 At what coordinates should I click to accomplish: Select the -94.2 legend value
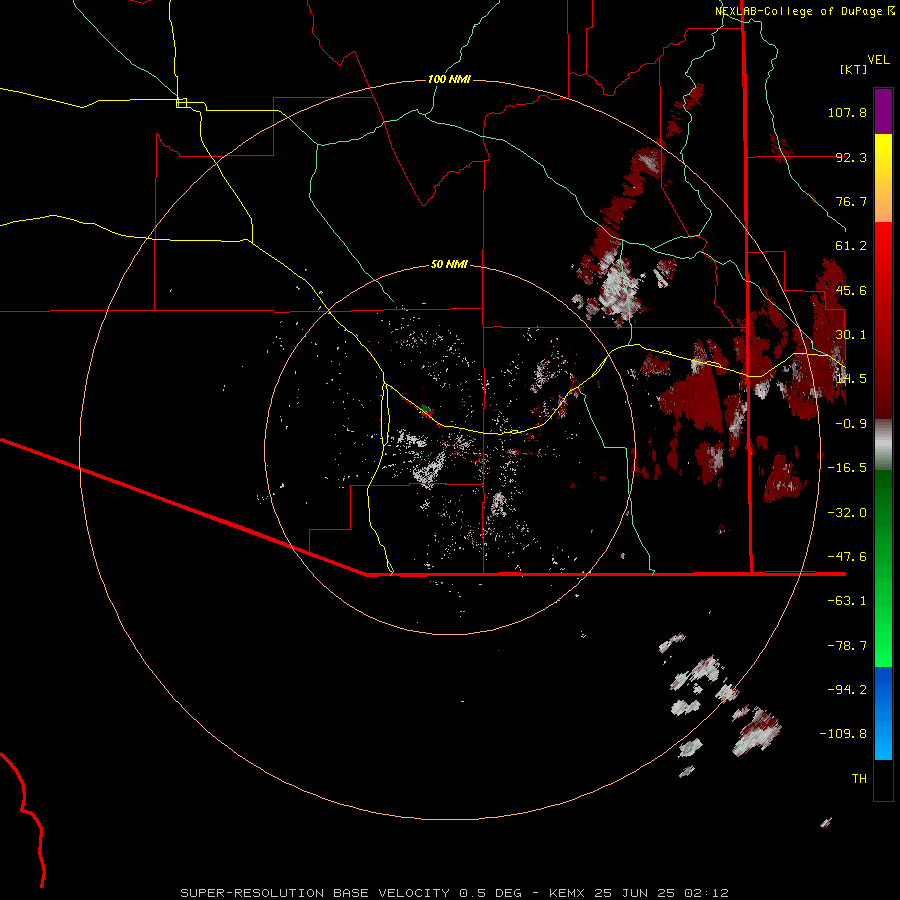coord(847,690)
